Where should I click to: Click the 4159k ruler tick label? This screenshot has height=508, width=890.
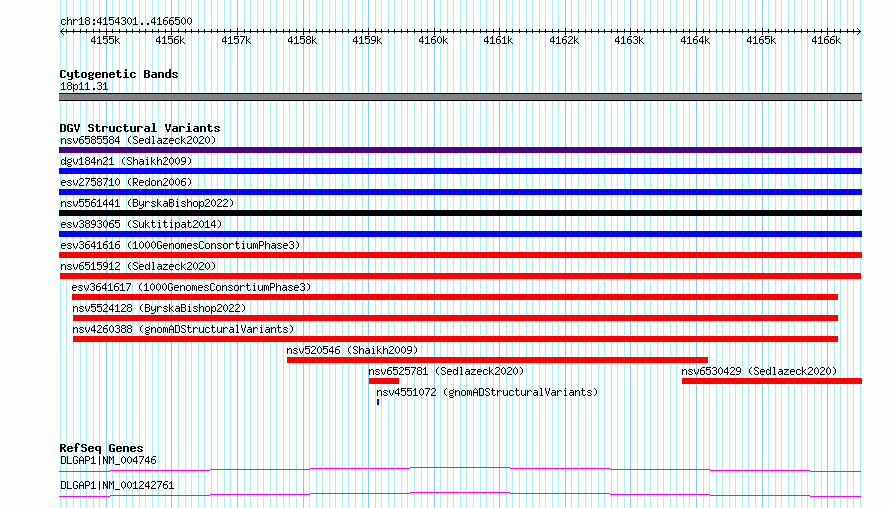(x=367, y=40)
